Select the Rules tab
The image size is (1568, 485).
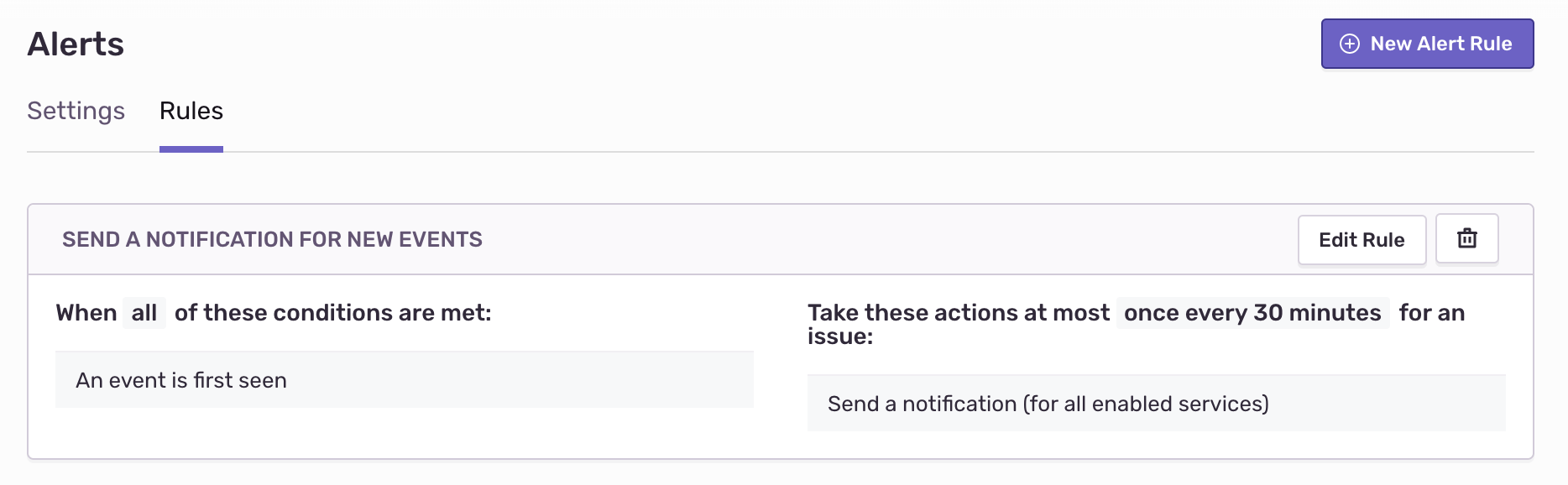click(x=191, y=111)
